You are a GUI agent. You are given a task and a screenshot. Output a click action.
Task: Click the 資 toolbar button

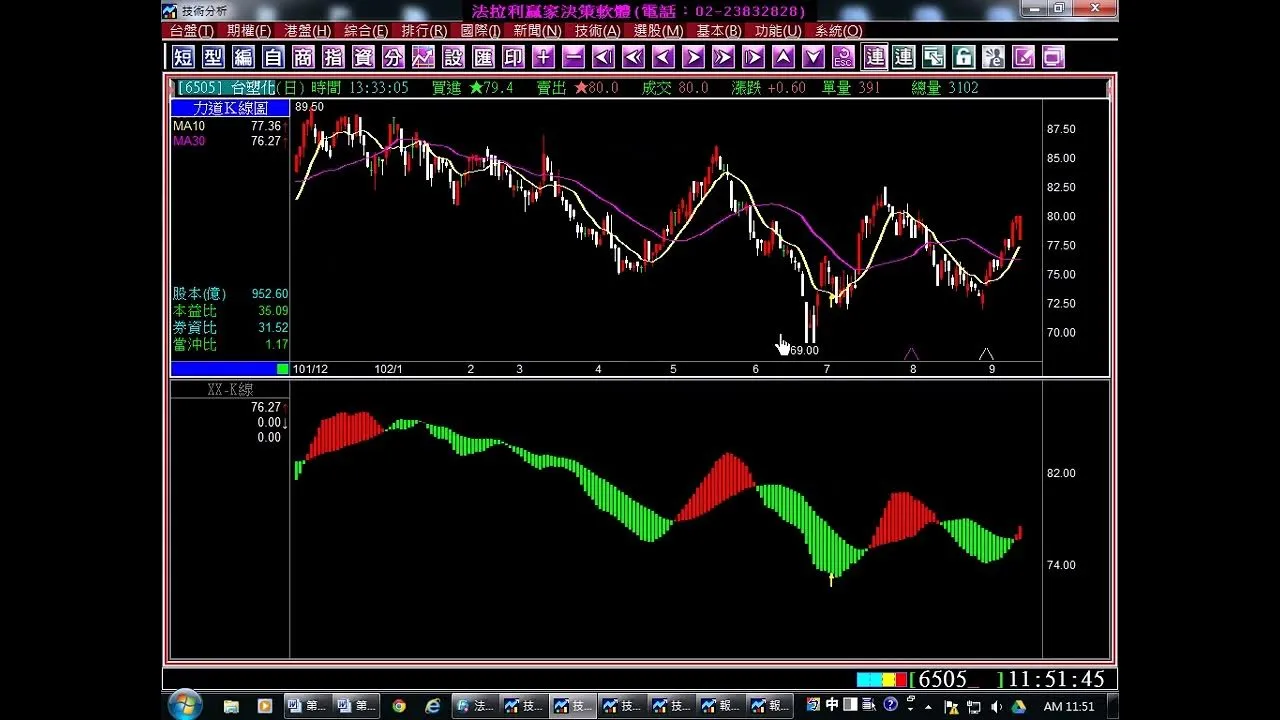tap(363, 57)
